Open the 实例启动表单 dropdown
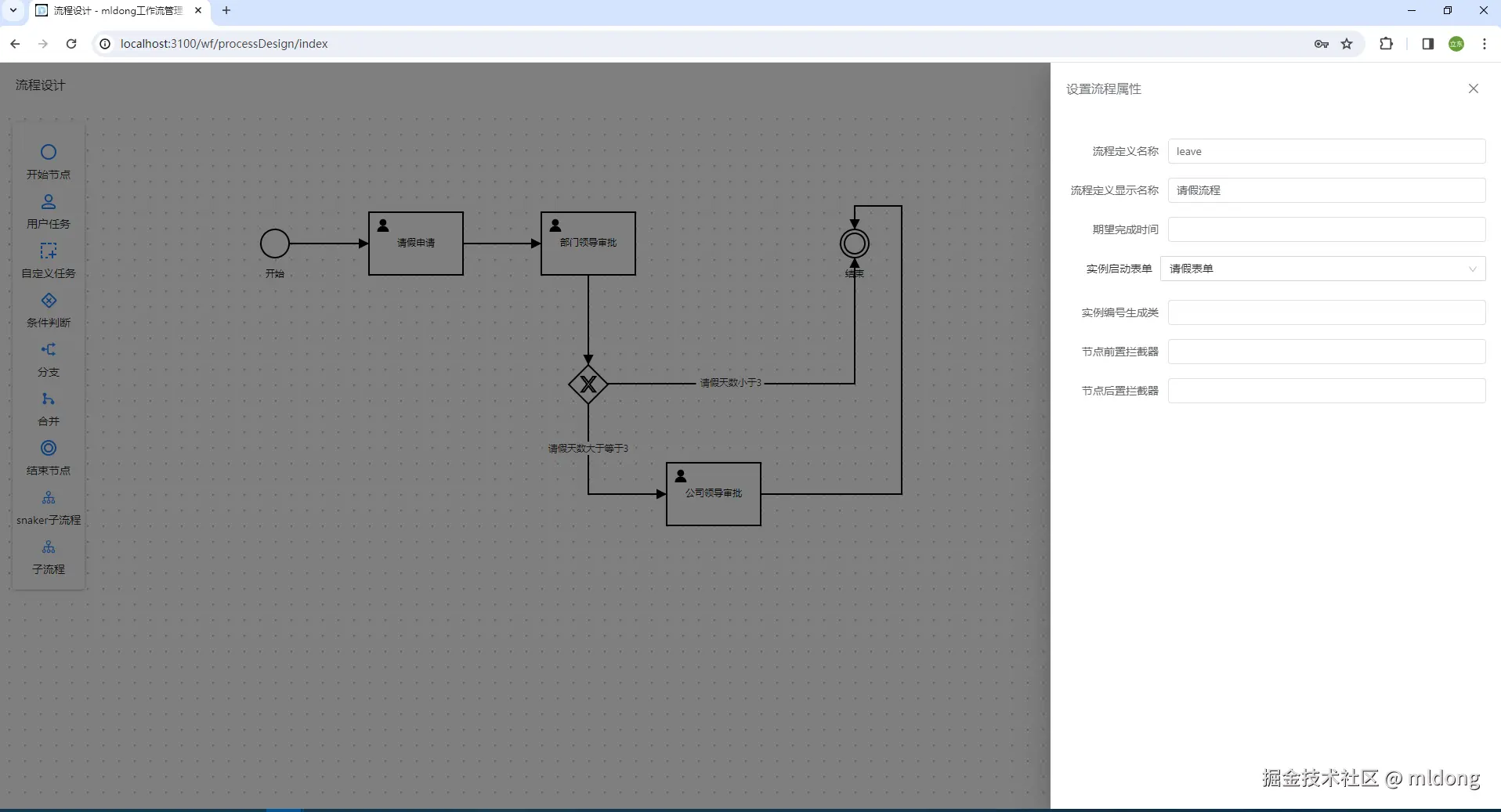Screen dimensions: 1501x812 tap(1322, 269)
